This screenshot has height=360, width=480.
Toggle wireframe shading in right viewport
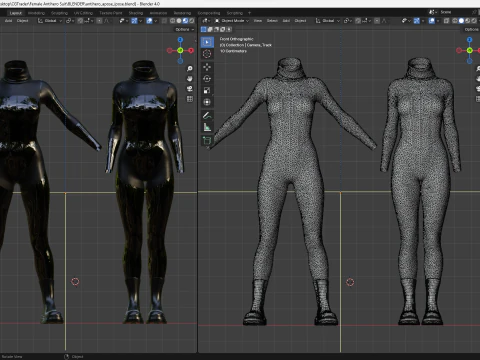click(x=455, y=21)
